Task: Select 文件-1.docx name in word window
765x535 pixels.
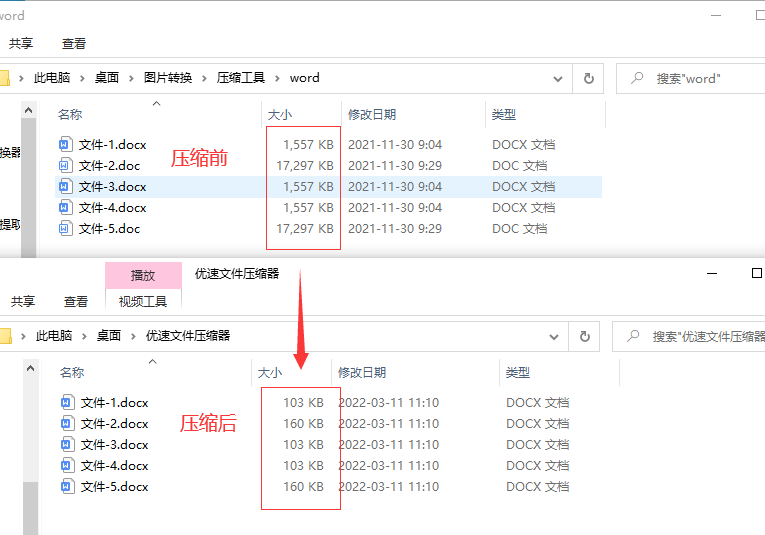Action: tap(113, 145)
